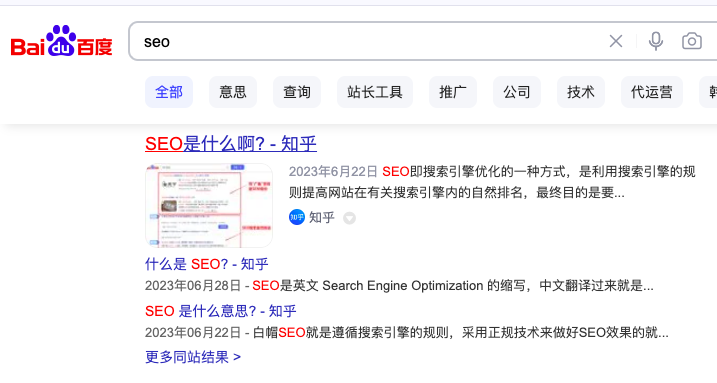The width and height of the screenshot is (717, 383).
Task: Click the 知乎 source avatar icon
Action: point(297,217)
